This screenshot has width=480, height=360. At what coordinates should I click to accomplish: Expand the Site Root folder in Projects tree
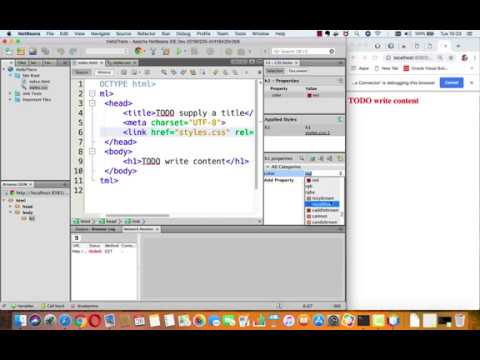click(x=11, y=76)
